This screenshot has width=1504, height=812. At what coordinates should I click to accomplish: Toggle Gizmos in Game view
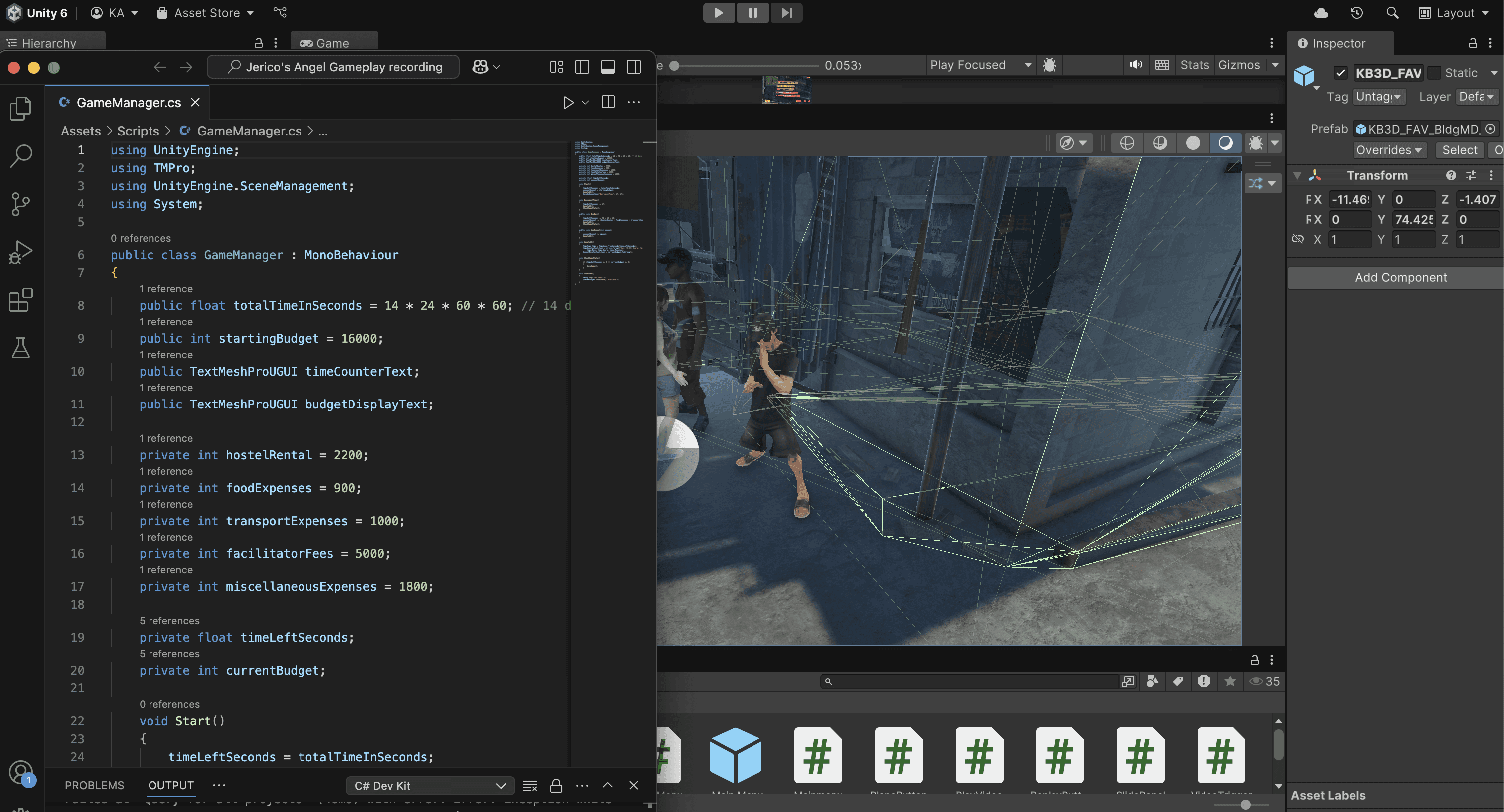[1239, 65]
